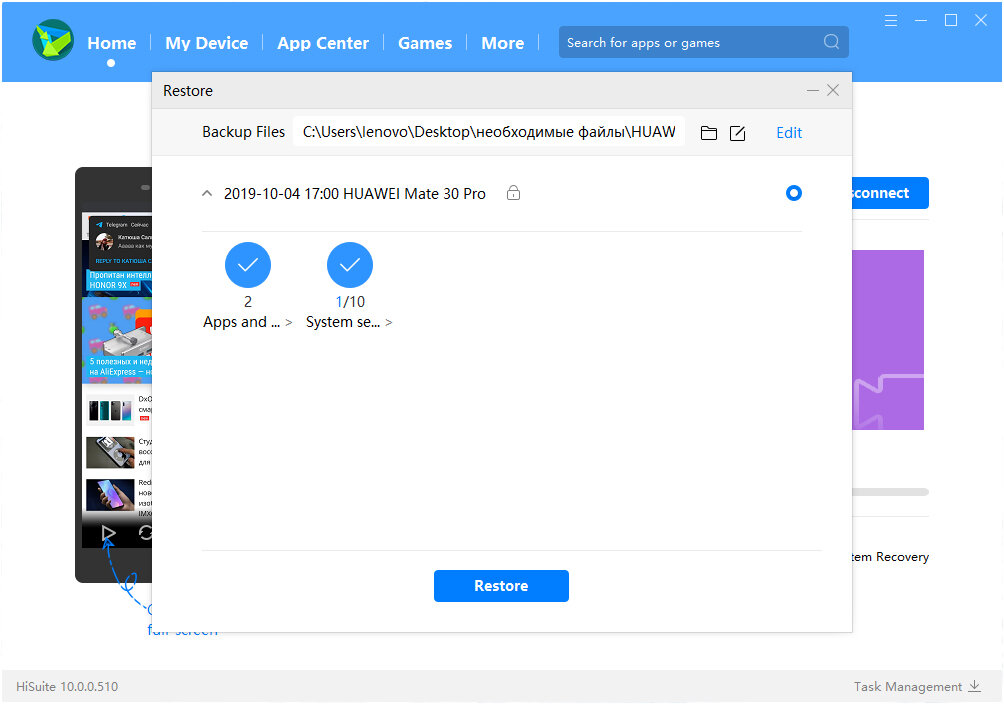Click the HiSuite bird logo
Viewport: 1004px width, 704px height.
click(53, 40)
